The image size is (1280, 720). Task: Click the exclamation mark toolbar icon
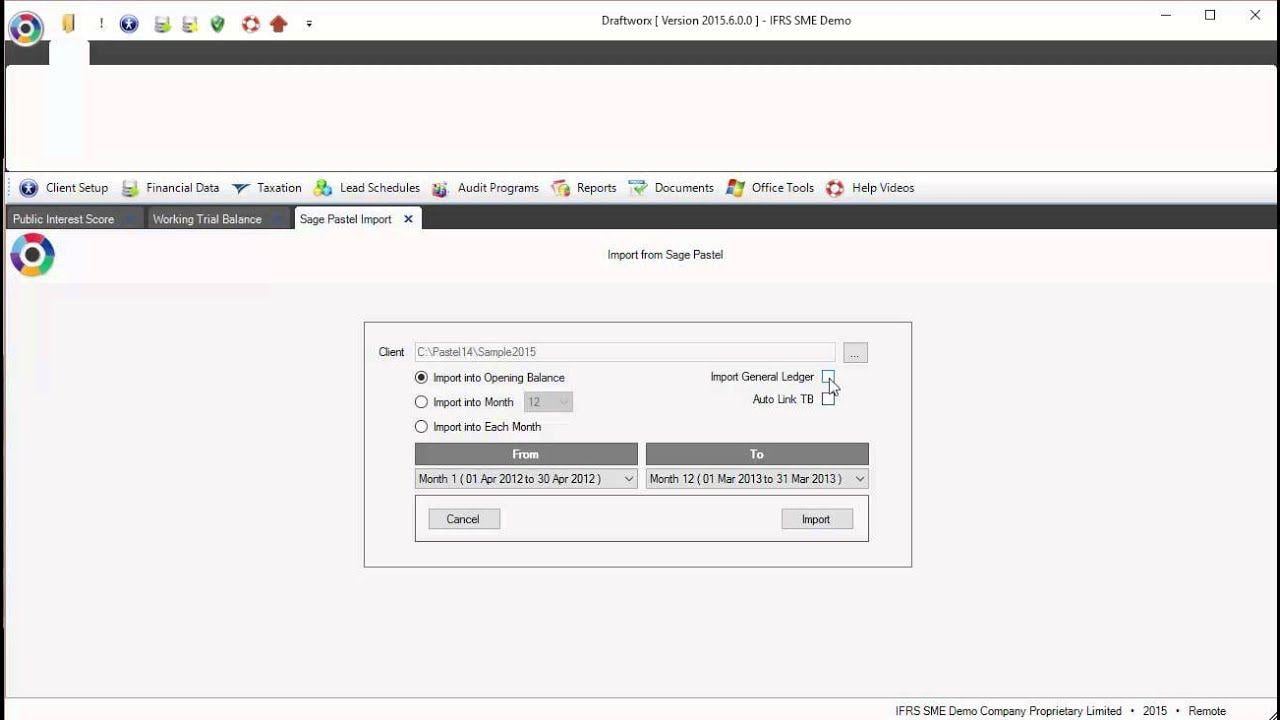101,23
